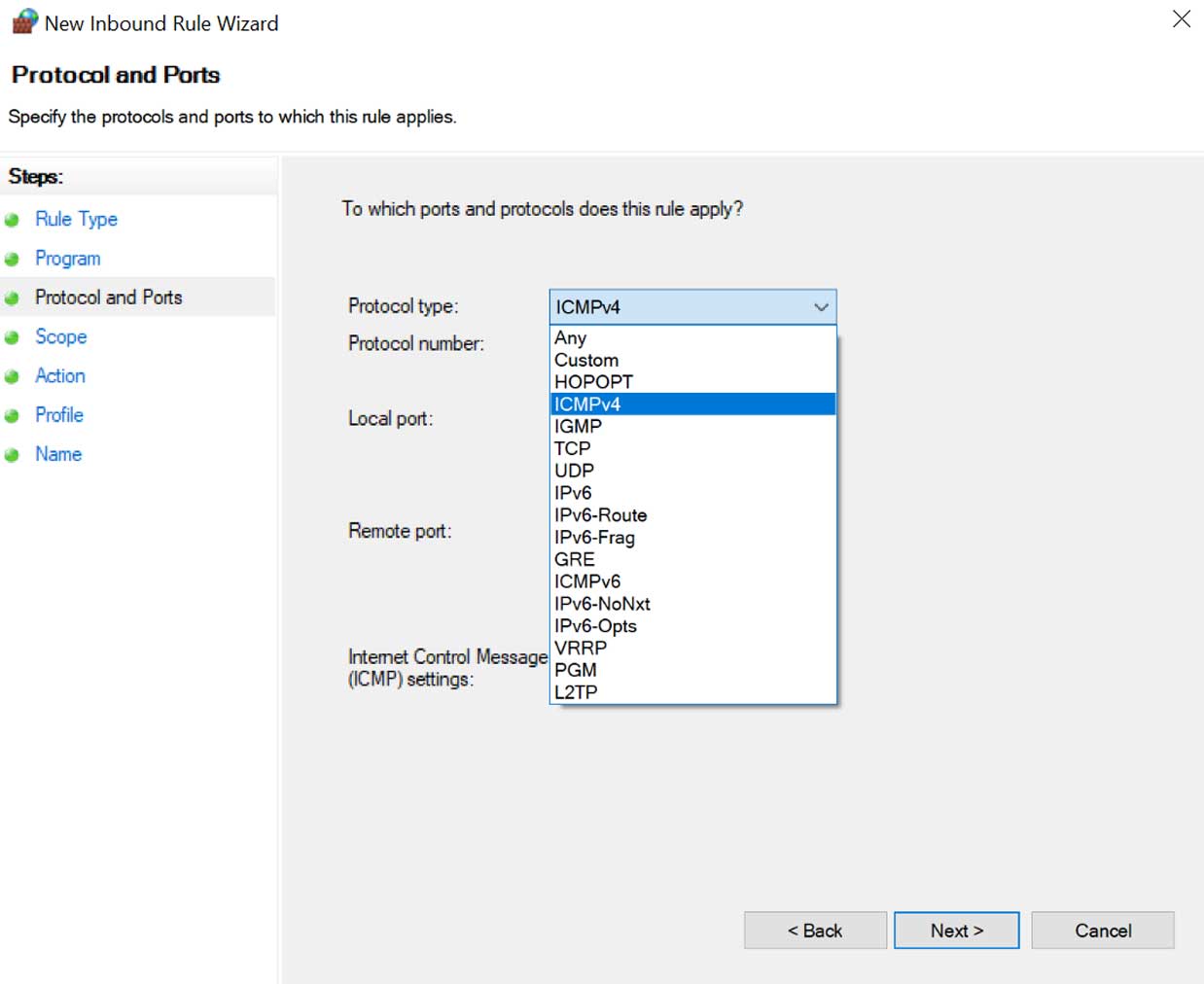The height and width of the screenshot is (984, 1204).
Task: Click green bullet beside Rule Type
Action: (x=12, y=220)
